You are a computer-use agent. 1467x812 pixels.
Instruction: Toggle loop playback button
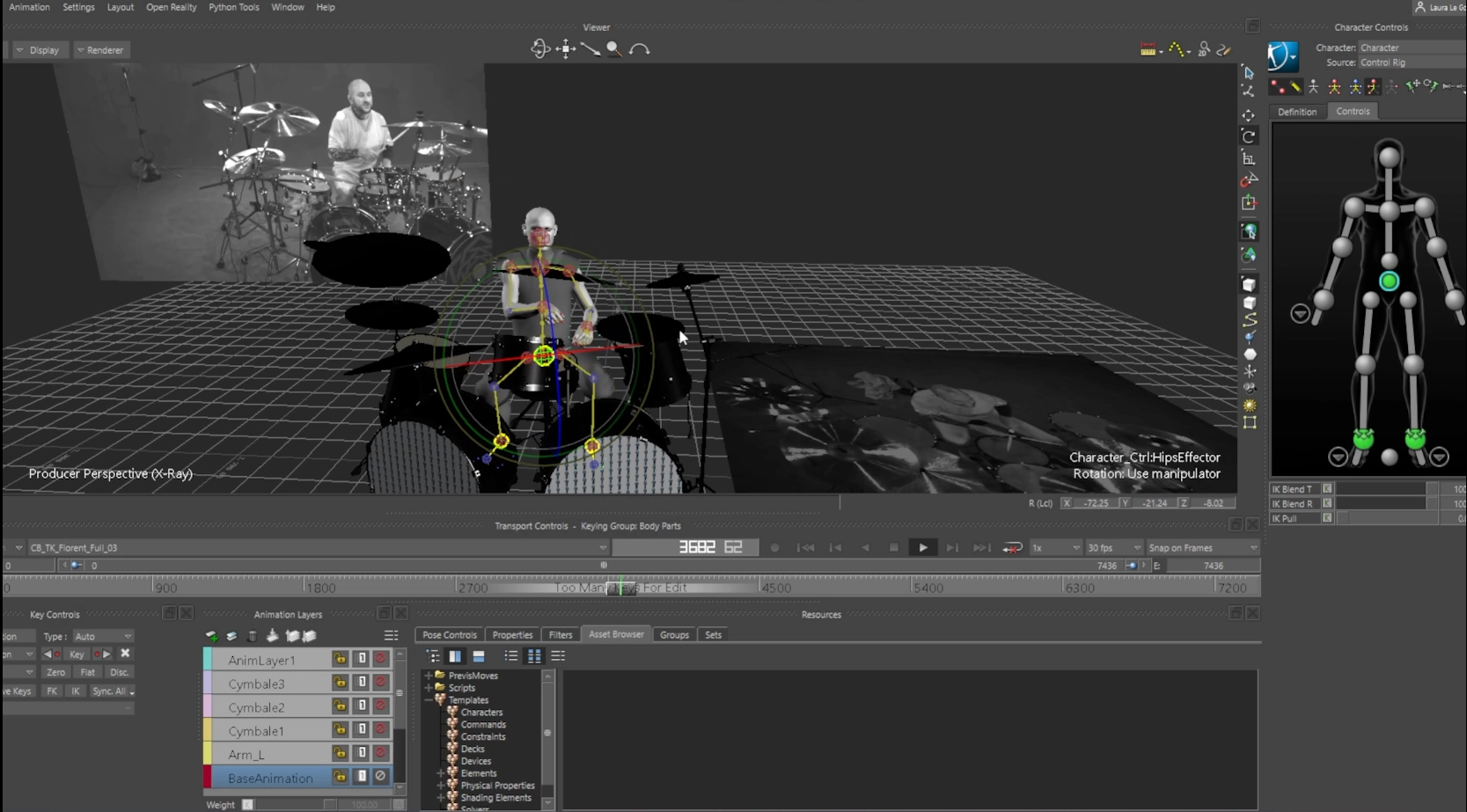[1012, 548]
